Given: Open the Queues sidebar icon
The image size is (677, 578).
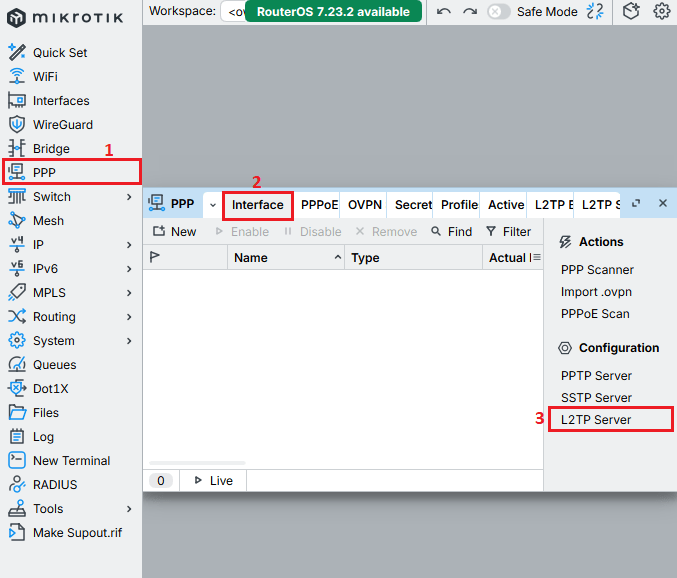Looking at the screenshot, I should [x=17, y=364].
